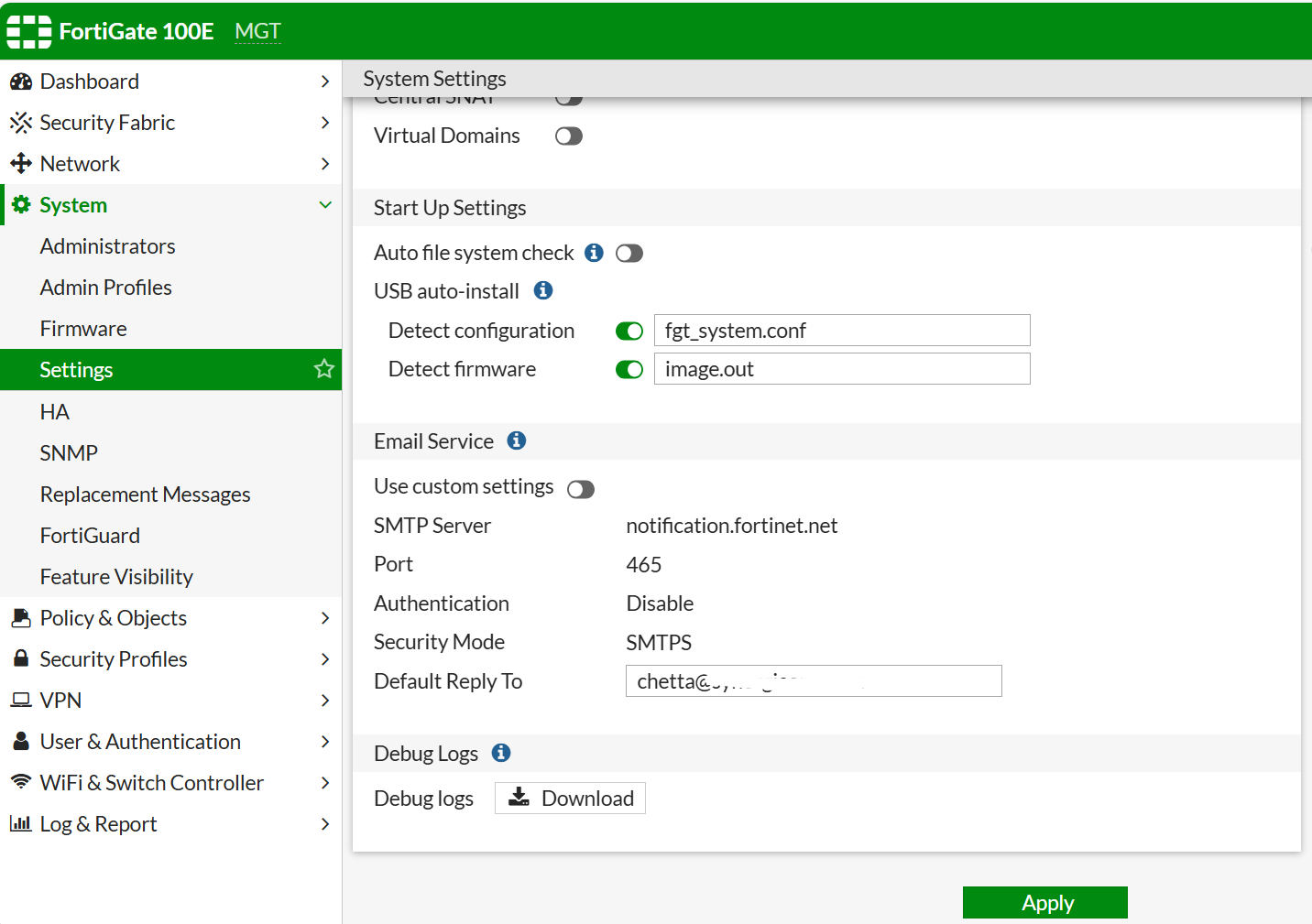Toggle Use custom settings for email
Screen dimensions: 1312x924
(x=581, y=490)
